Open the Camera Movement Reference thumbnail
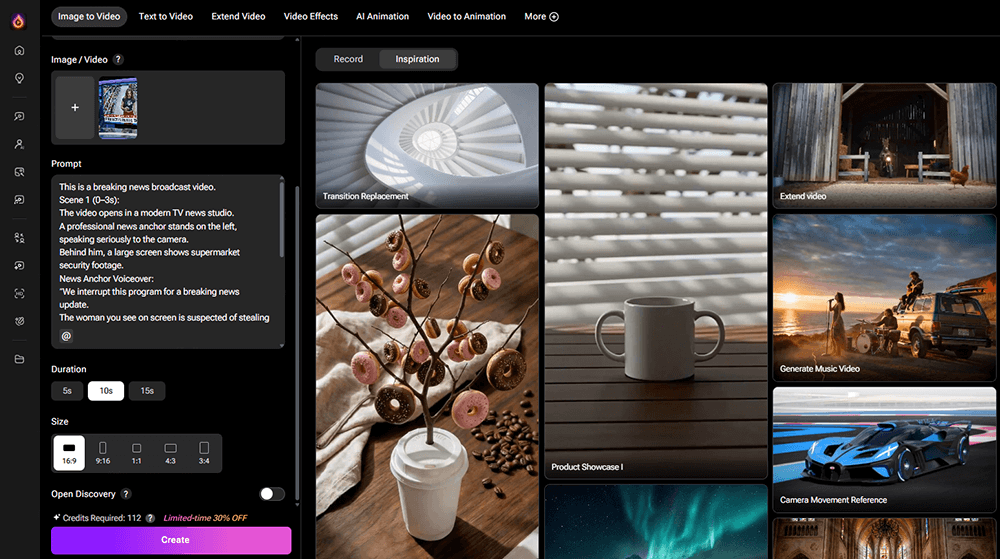Image resolution: width=1000 pixels, height=559 pixels. [x=884, y=450]
